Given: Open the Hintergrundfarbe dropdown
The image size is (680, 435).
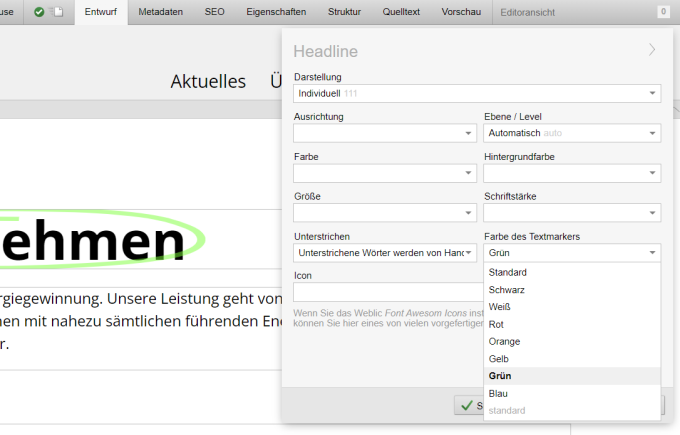Looking at the screenshot, I should pyautogui.click(x=572, y=173).
